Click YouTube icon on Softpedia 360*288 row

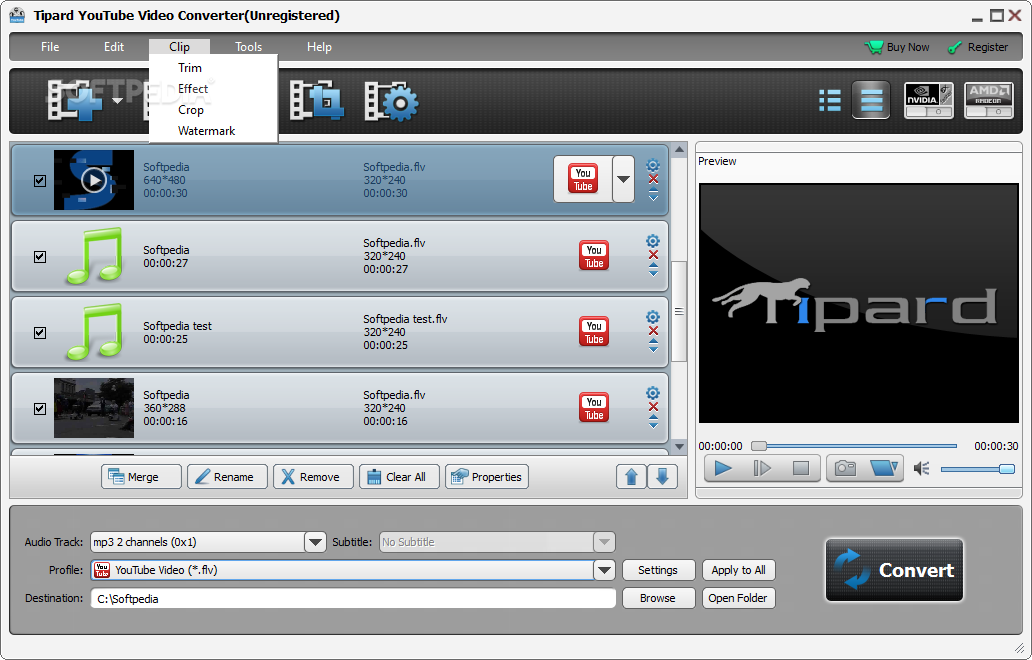(x=594, y=408)
